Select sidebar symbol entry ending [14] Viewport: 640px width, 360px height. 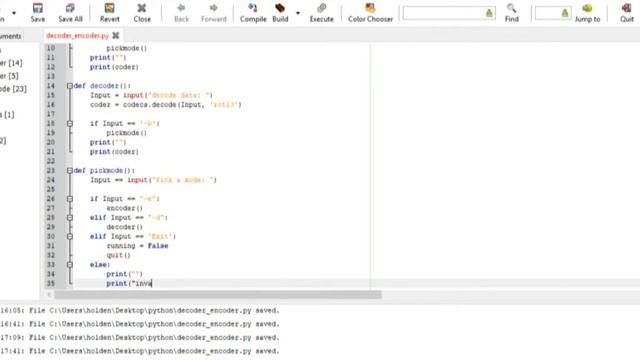11,63
